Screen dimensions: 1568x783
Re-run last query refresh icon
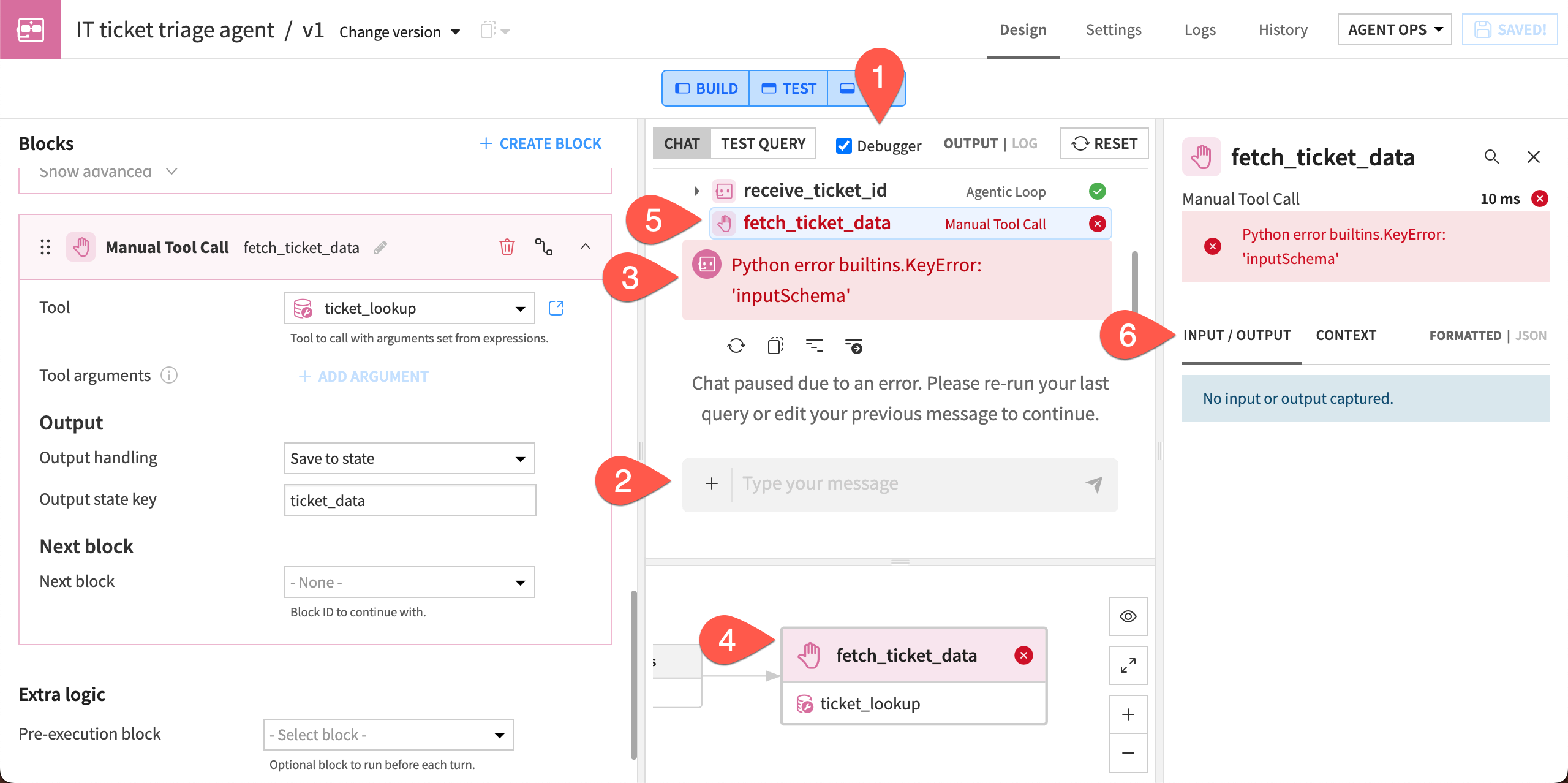coord(736,346)
